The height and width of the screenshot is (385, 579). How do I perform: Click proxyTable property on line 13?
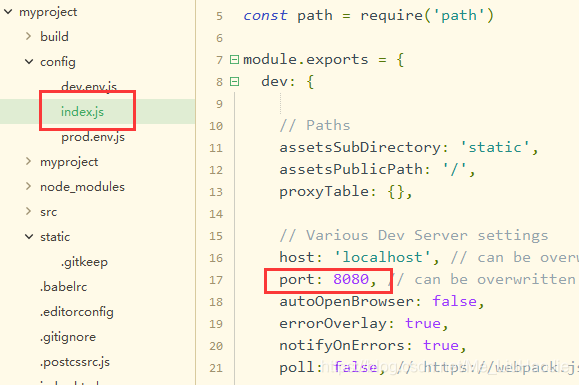(x=323, y=192)
